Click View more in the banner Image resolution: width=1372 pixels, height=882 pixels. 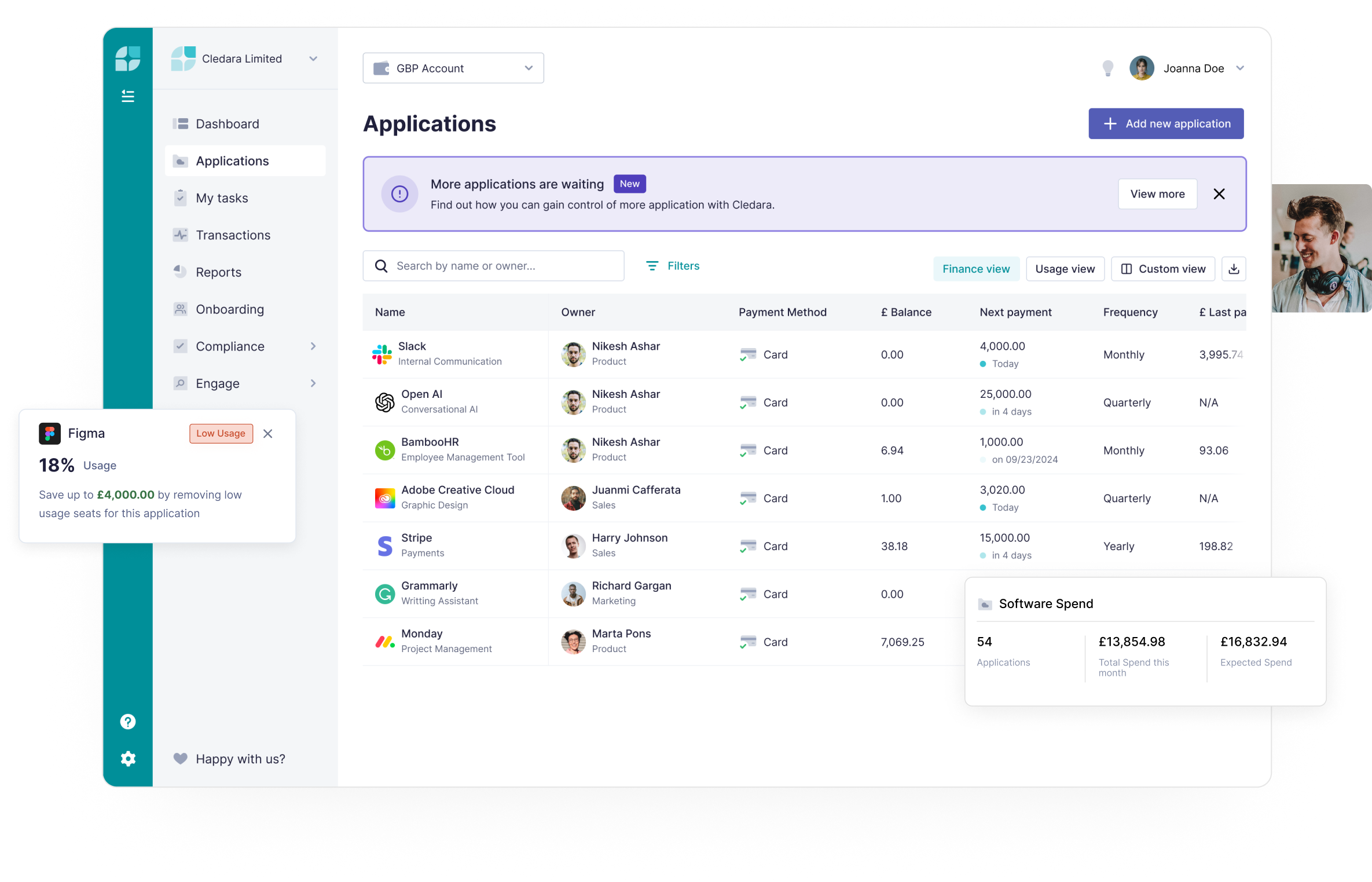[1157, 194]
